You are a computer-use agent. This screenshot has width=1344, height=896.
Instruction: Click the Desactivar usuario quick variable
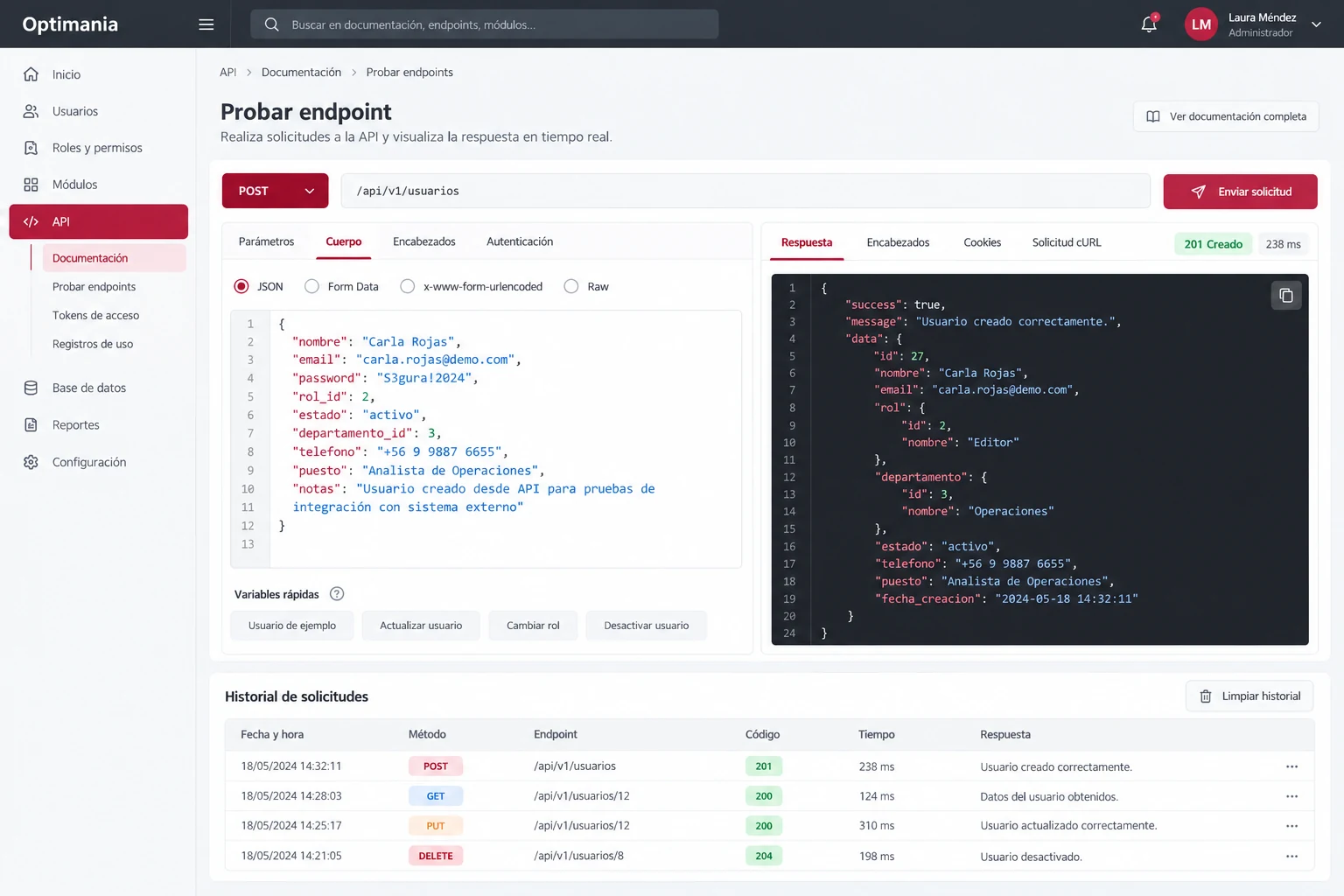[646, 626]
